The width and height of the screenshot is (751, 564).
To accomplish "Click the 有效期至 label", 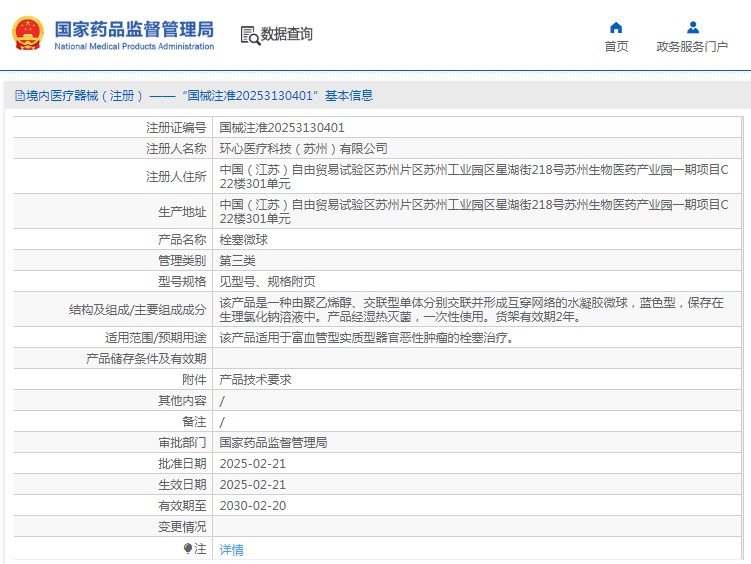I will tap(182, 506).
